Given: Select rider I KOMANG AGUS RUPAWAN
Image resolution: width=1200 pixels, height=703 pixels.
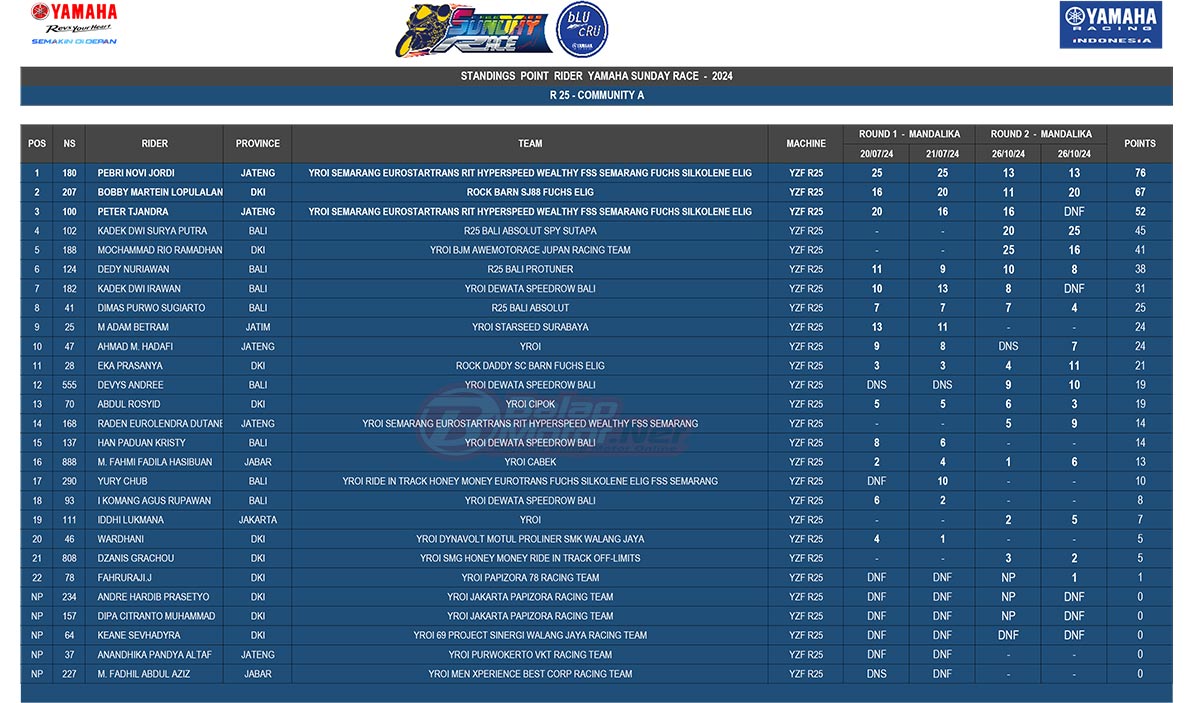Looking at the screenshot, I should point(154,501).
